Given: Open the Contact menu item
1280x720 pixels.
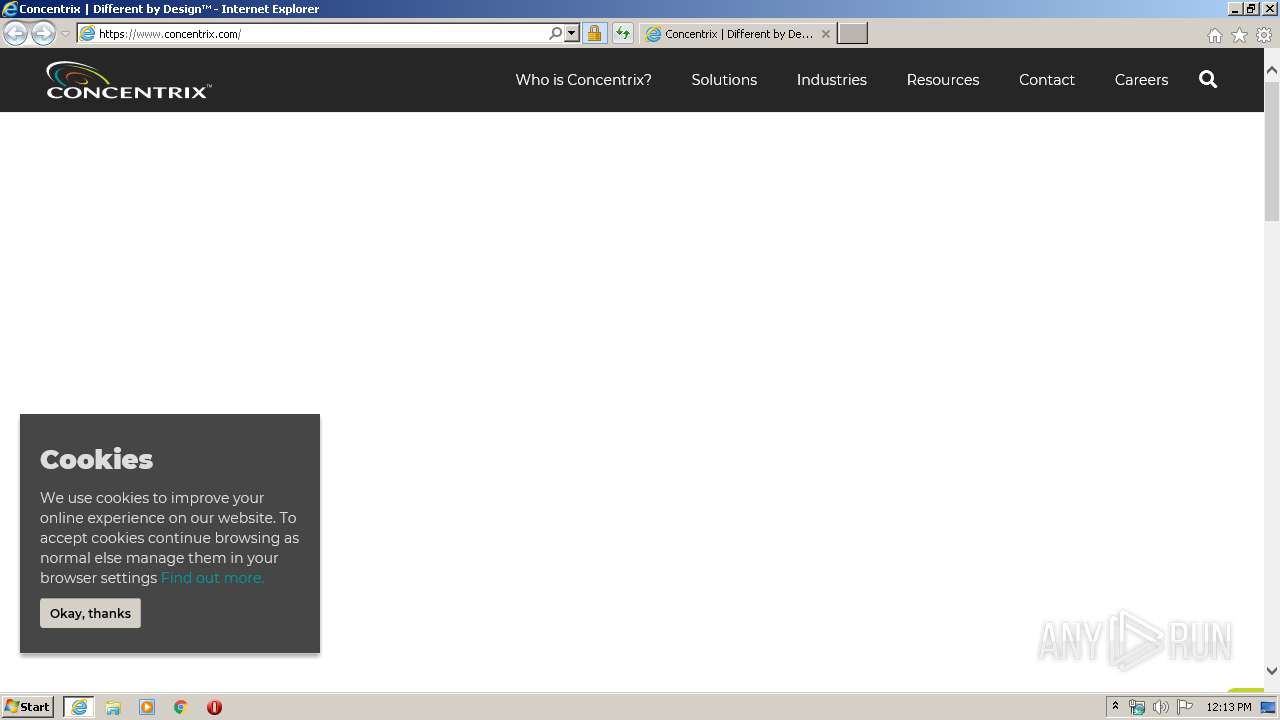Looking at the screenshot, I should click(x=1046, y=80).
